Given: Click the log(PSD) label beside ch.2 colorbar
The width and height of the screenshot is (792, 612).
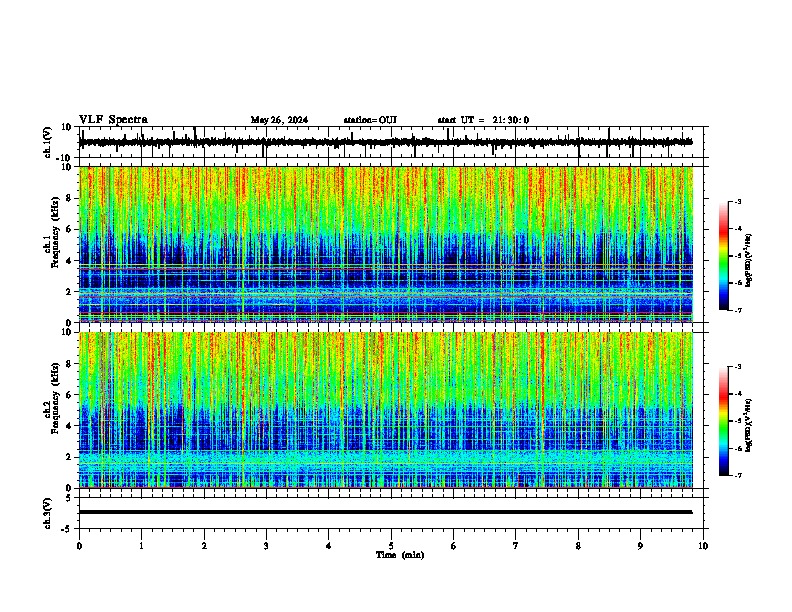Looking at the screenshot, I should [748, 425].
